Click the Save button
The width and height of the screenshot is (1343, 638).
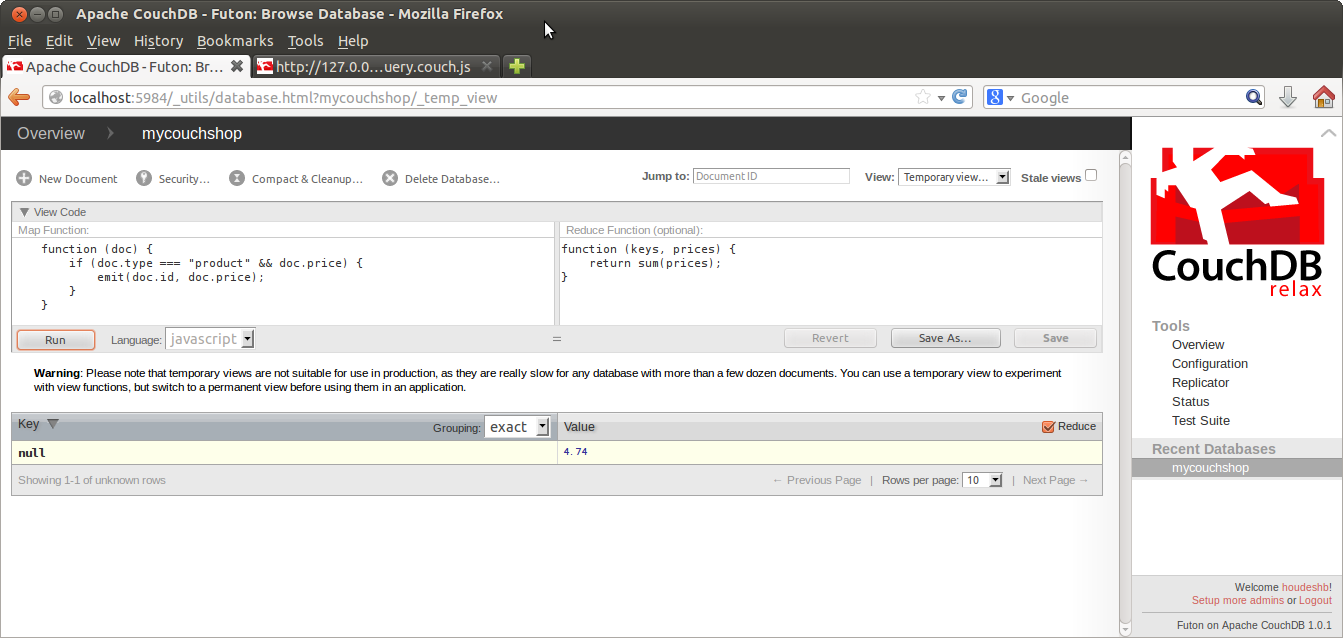coord(1056,338)
